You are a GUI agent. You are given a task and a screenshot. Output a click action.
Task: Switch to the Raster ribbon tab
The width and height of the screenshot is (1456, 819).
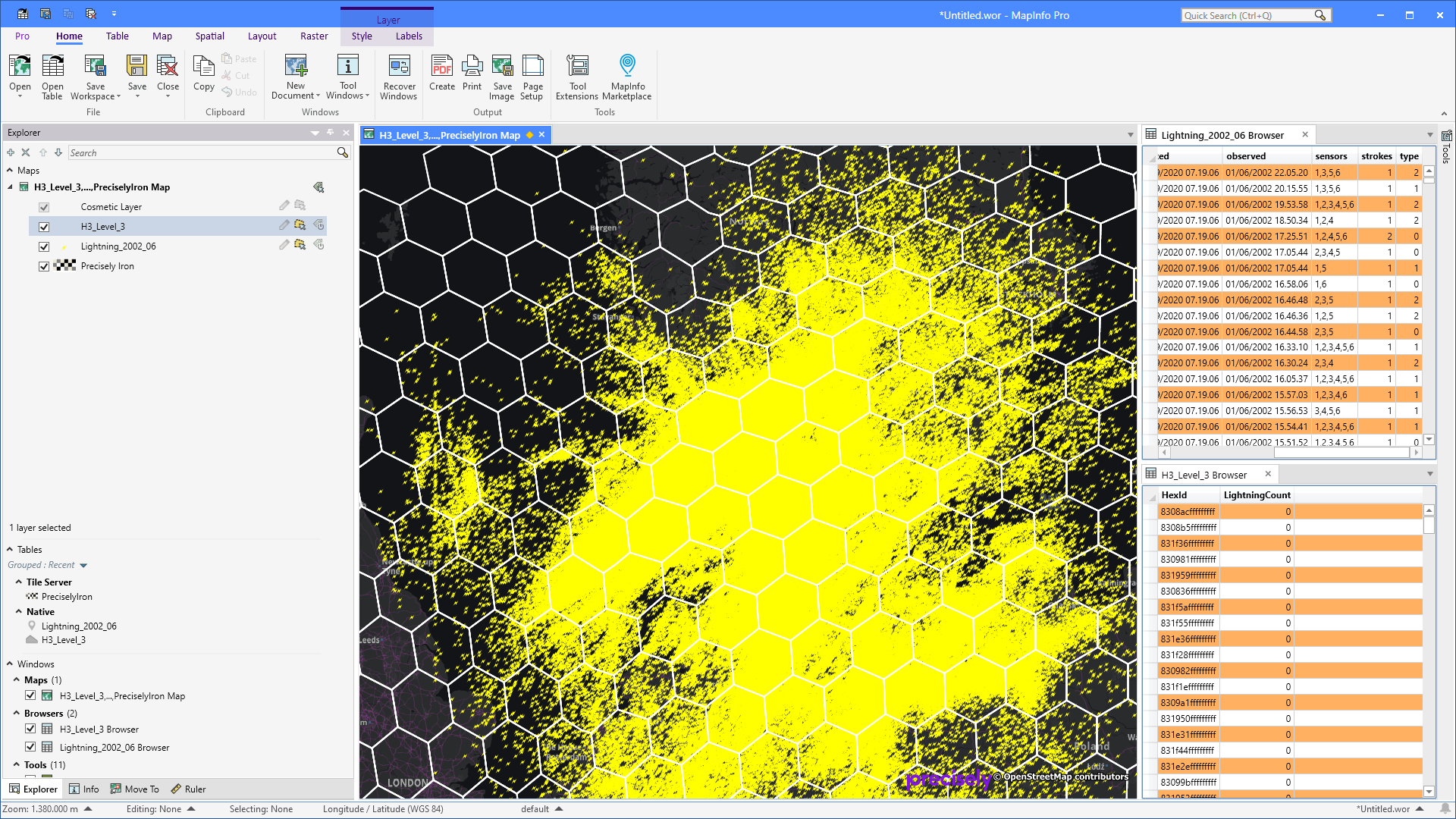coord(314,36)
